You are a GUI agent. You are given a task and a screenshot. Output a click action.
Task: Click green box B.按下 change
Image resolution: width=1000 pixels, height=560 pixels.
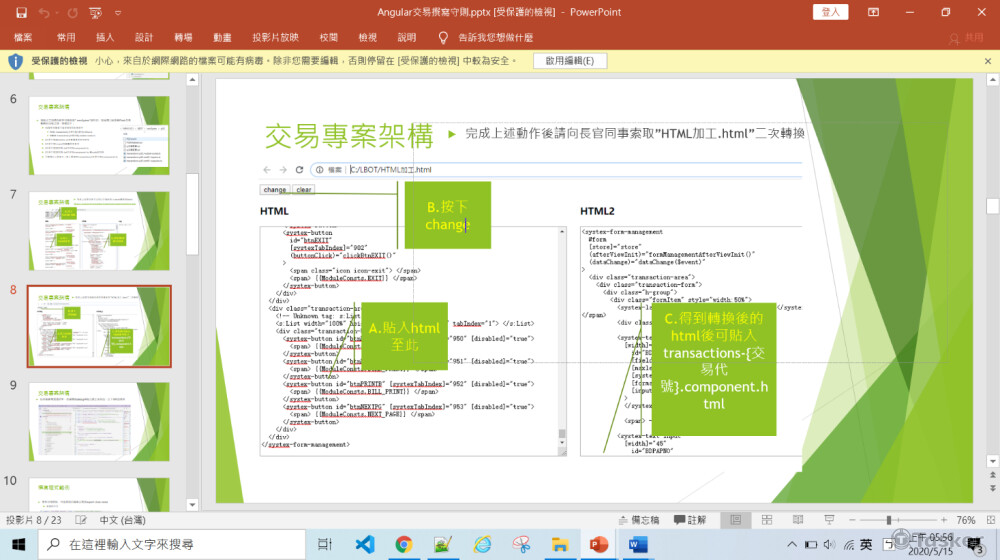pos(448,215)
